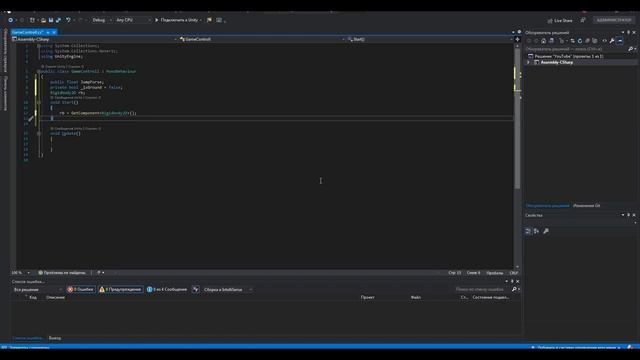Open the Any CPU platform dropdown
Viewport: 640px width, 360px height.
(133, 20)
